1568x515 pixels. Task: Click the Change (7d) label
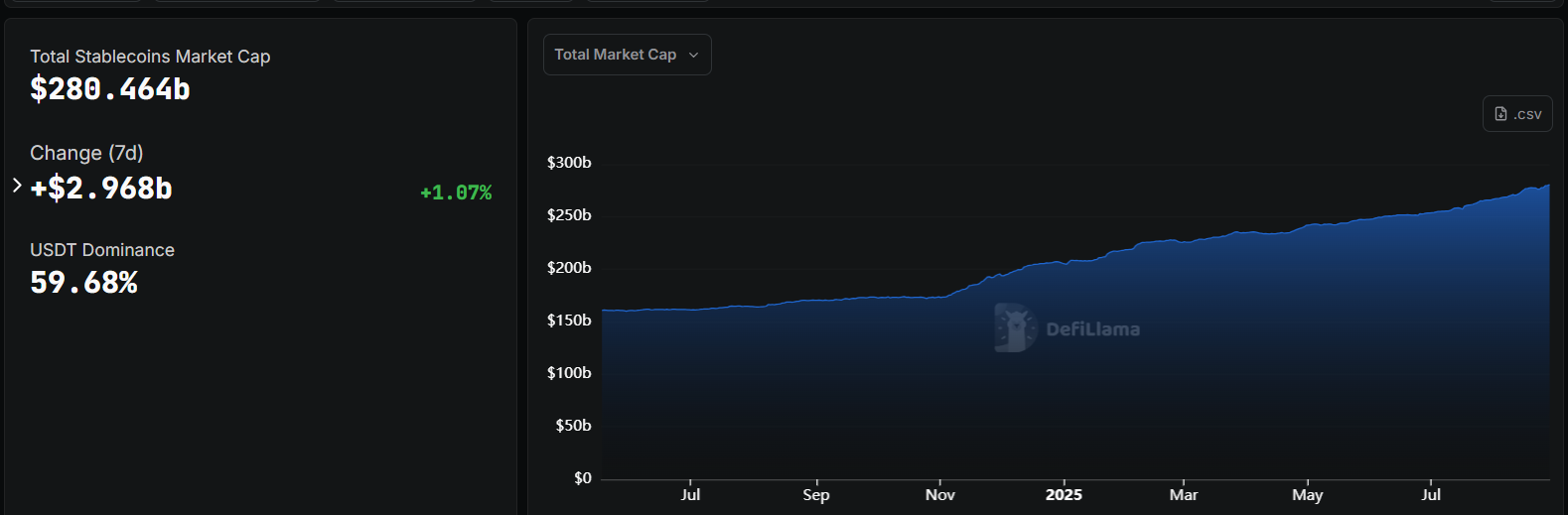coord(86,153)
